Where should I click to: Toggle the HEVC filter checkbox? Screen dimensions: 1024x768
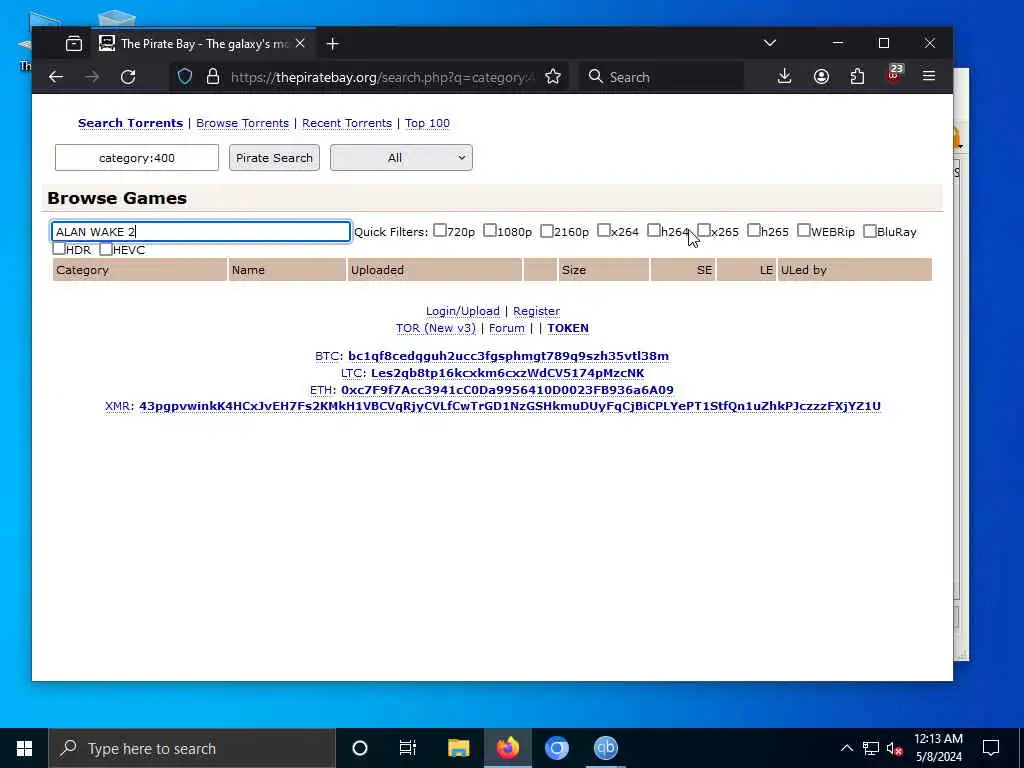pos(106,249)
